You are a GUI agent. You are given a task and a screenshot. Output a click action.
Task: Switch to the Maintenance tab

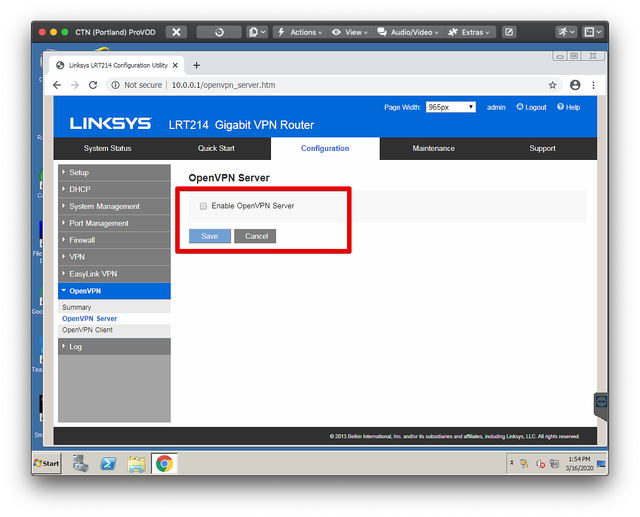tap(433, 149)
